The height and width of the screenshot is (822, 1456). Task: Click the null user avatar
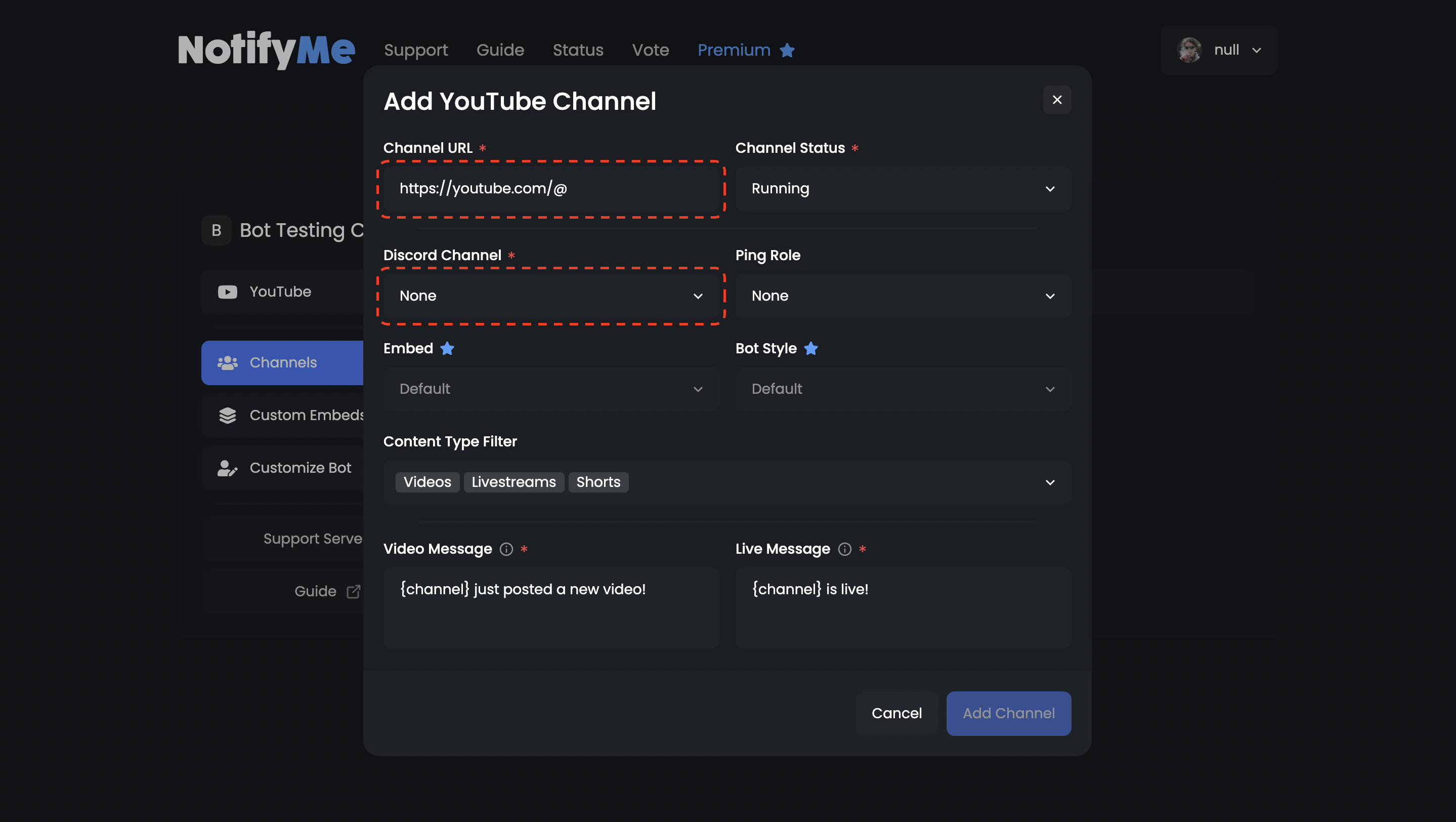click(x=1189, y=50)
